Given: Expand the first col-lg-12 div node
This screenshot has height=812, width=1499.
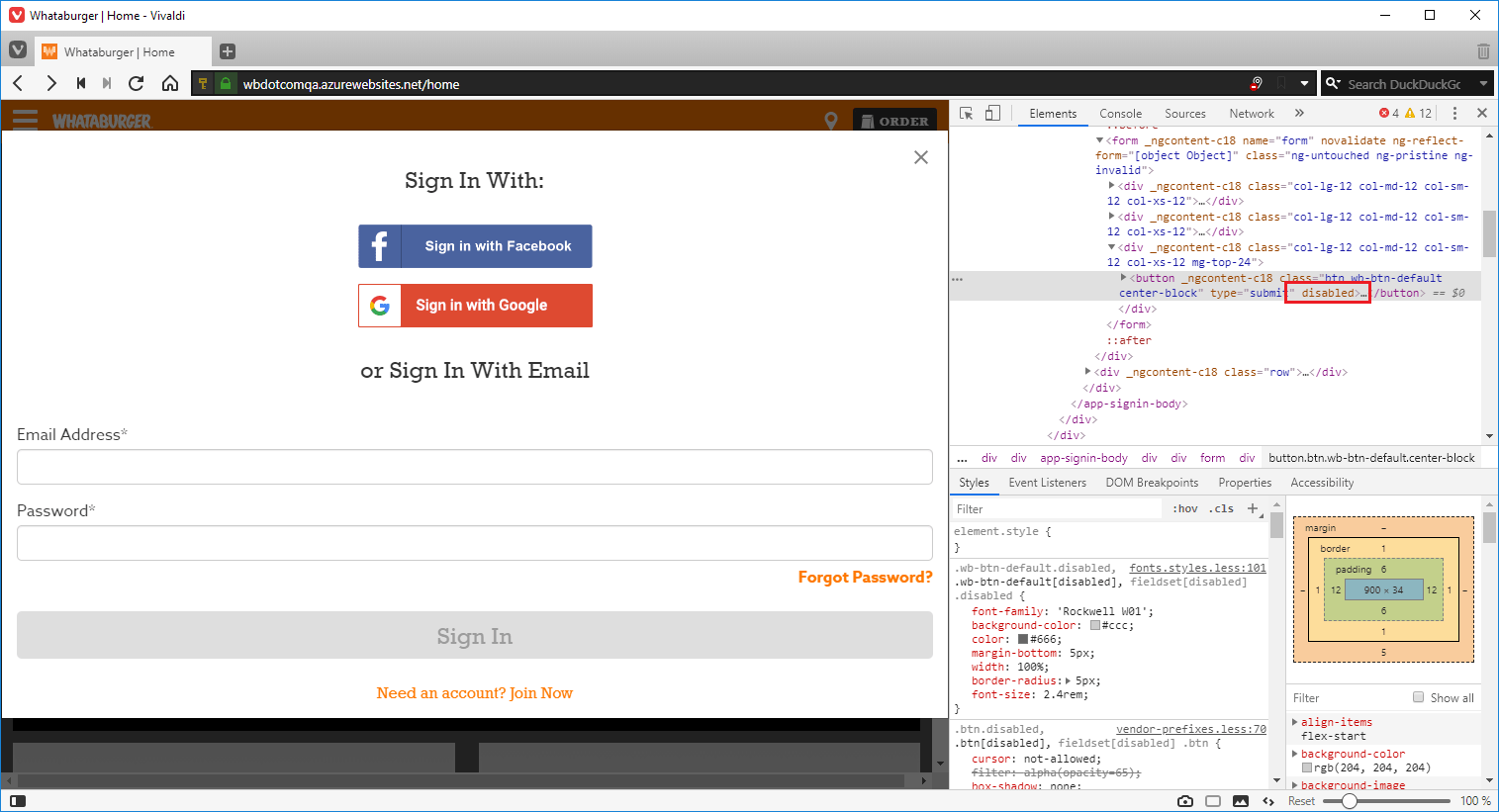Looking at the screenshot, I should [x=1111, y=186].
